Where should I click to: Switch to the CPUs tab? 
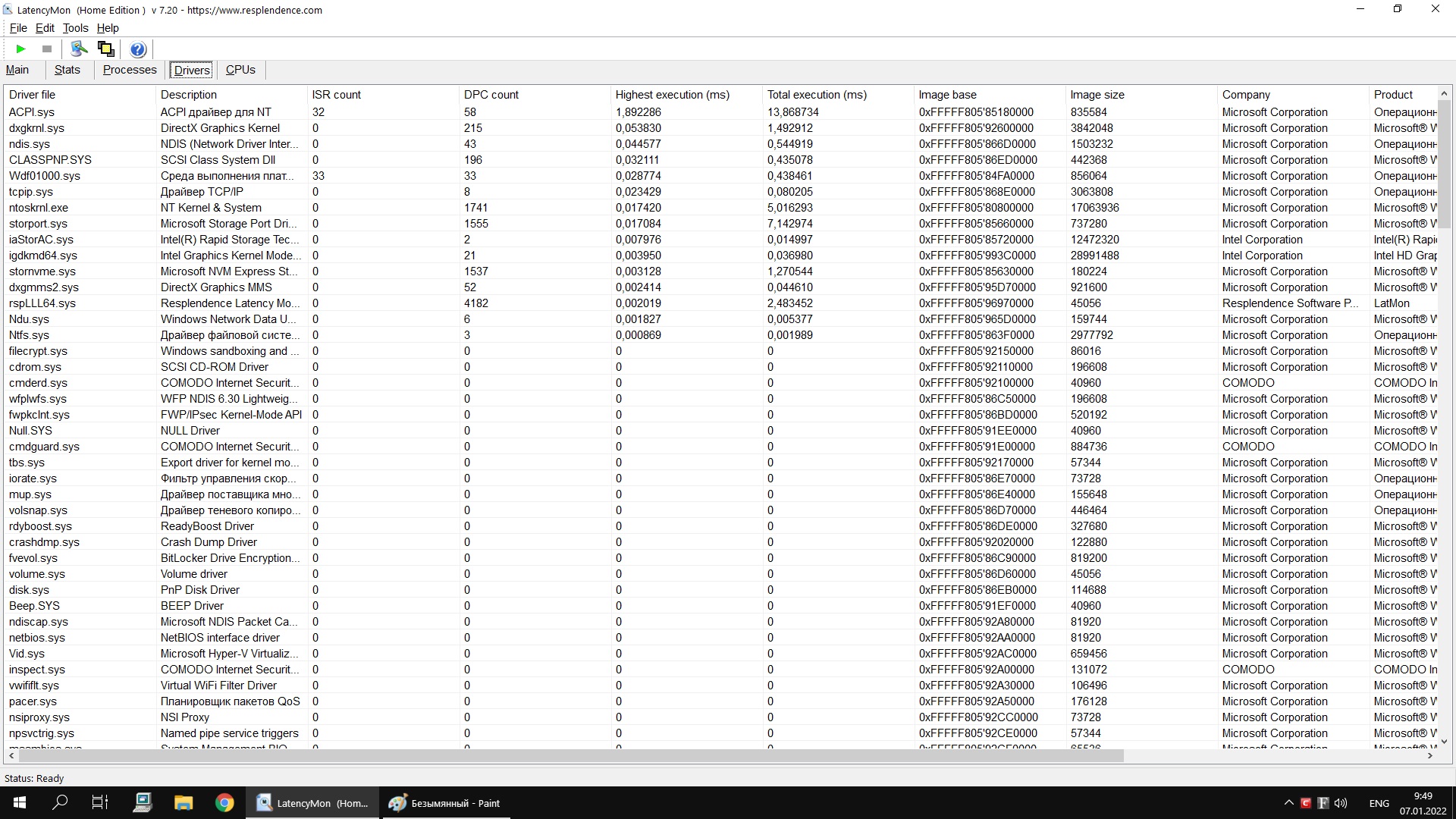pyautogui.click(x=240, y=70)
